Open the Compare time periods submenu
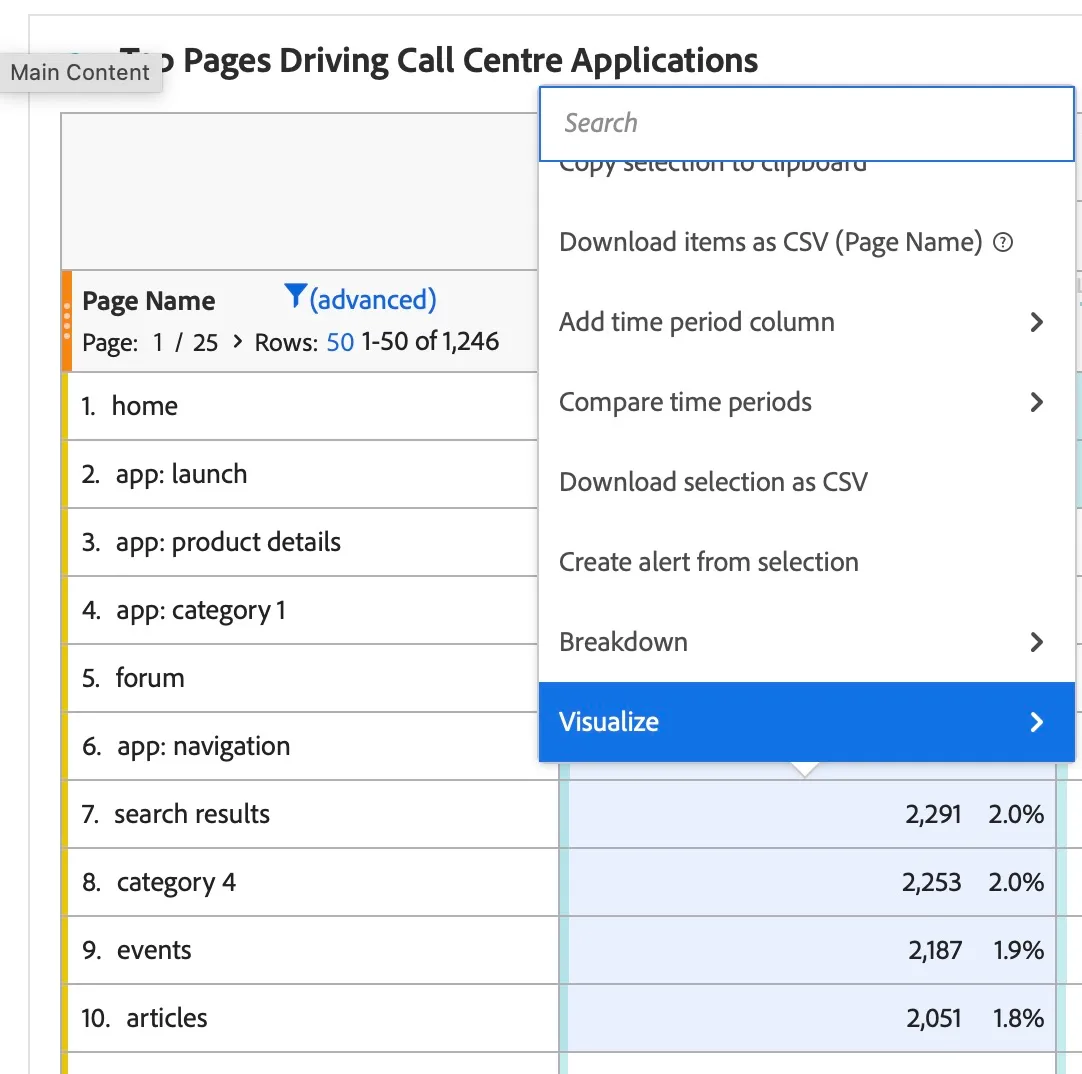Image resolution: width=1082 pixels, height=1074 pixels. point(806,402)
